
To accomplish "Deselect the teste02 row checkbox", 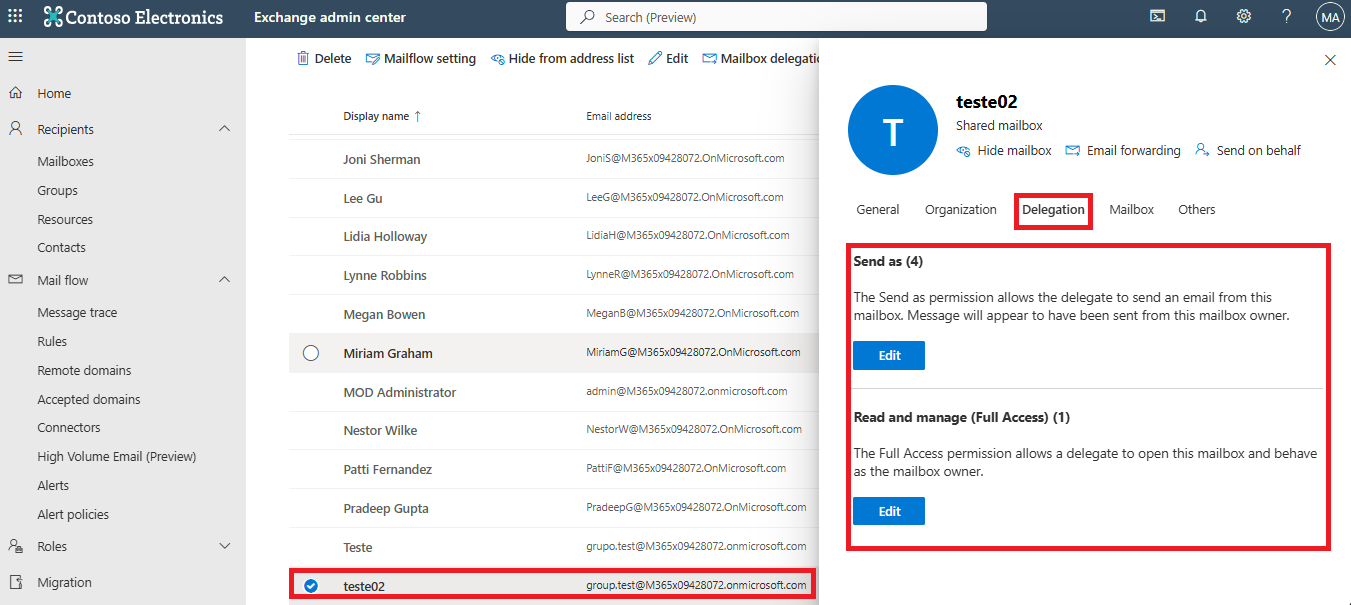I will 311,586.
